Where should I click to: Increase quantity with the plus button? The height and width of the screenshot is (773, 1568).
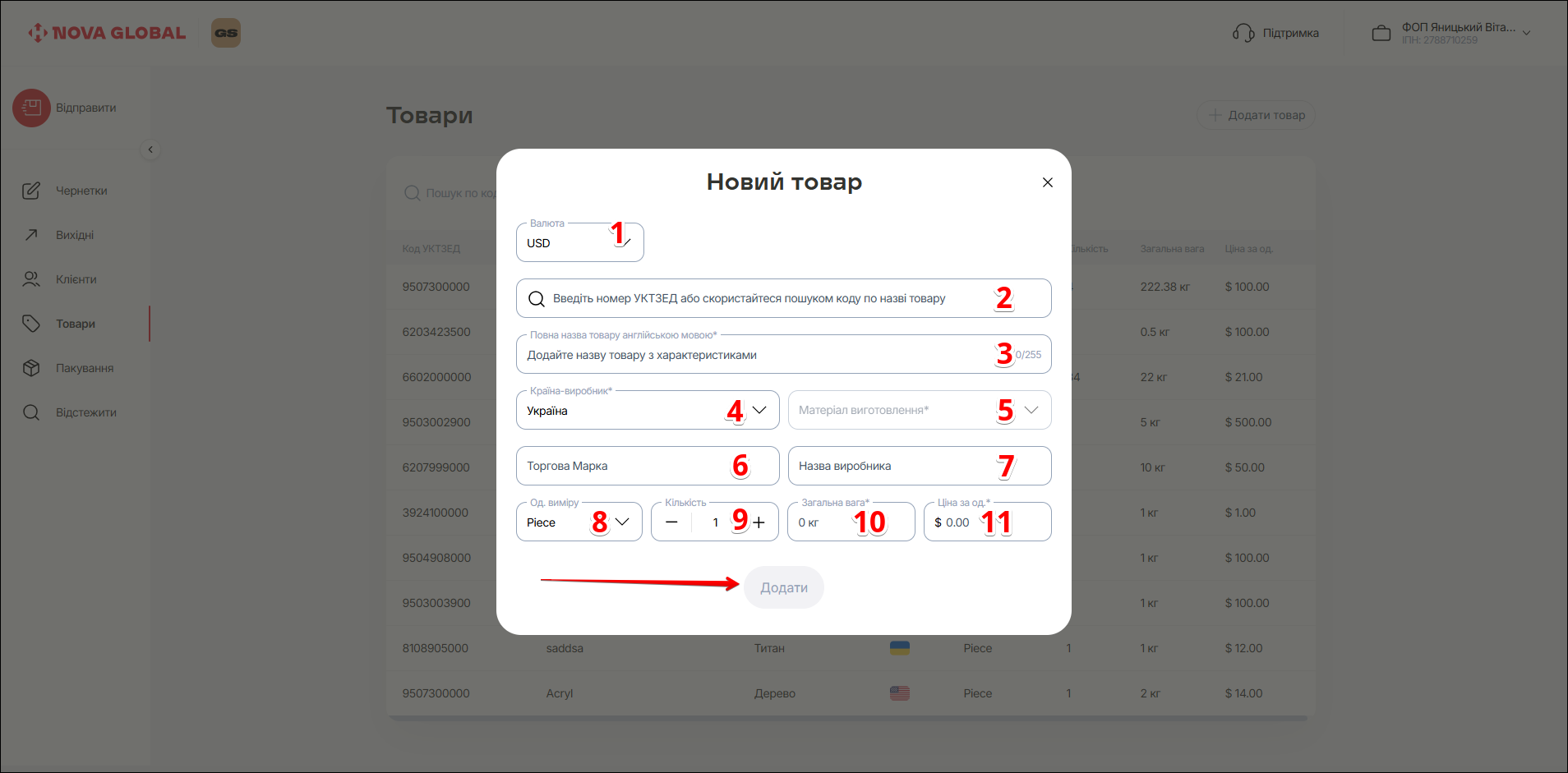759,522
